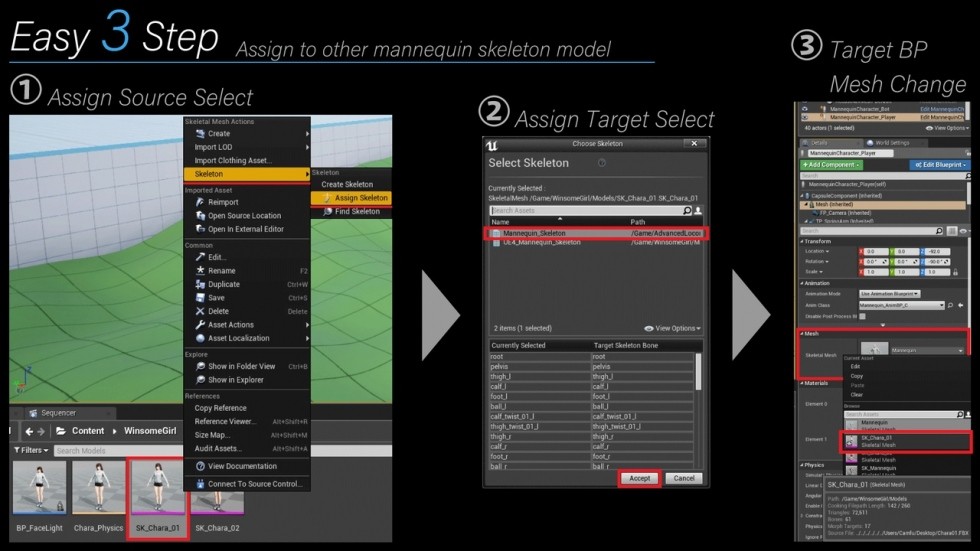Click use-selected arrow next to Anim Class

[961, 305]
